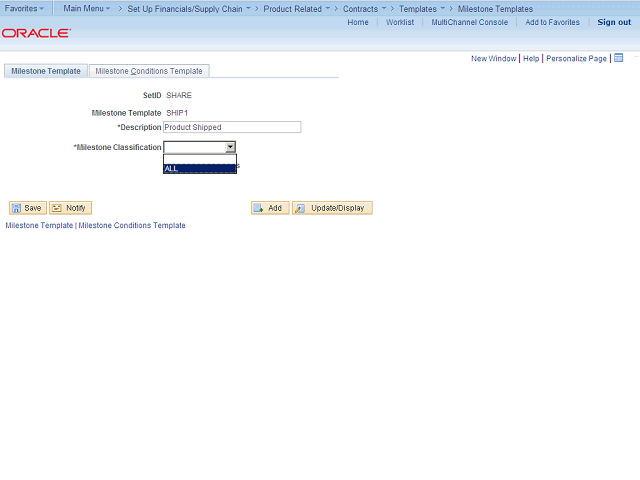The width and height of the screenshot is (640, 480).
Task: Click the Save button
Action: click(x=28, y=208)
